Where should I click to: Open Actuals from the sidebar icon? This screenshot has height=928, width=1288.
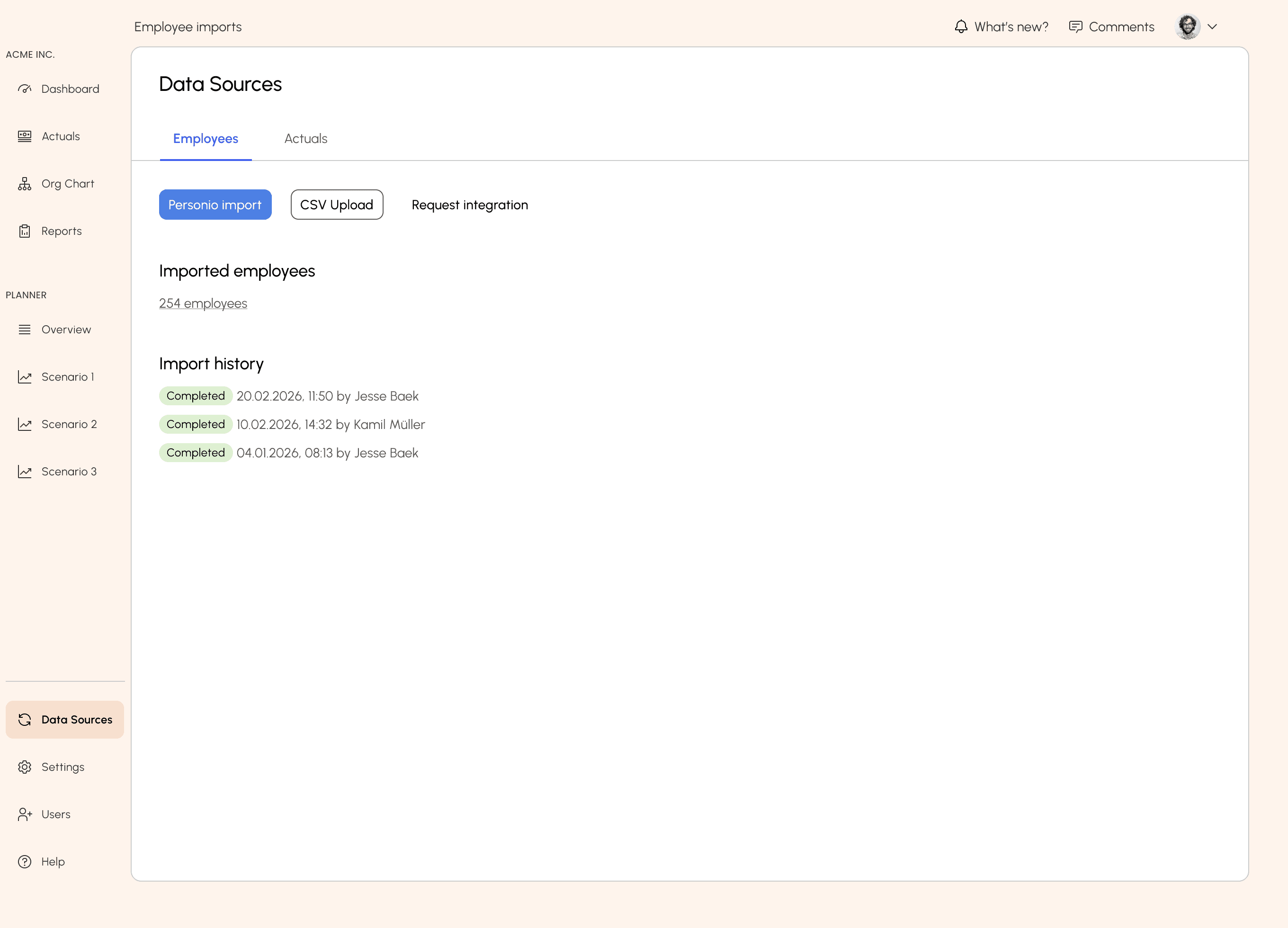[25, 136]
